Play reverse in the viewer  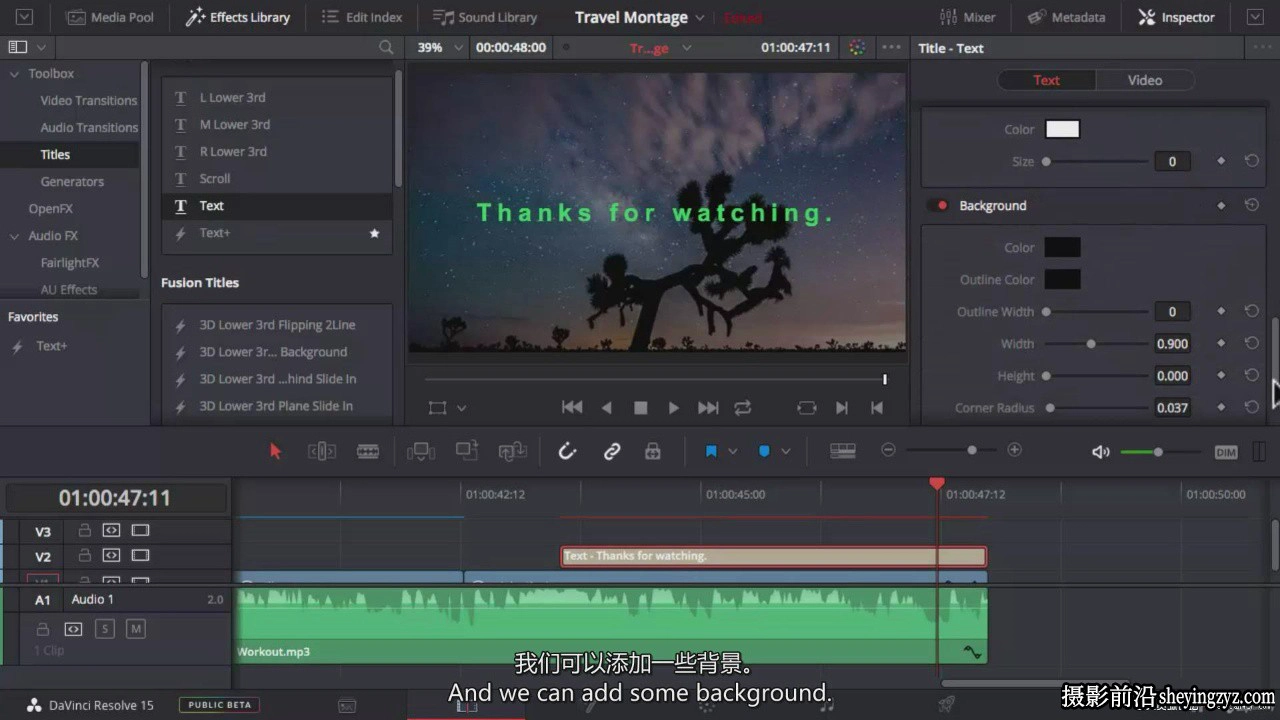(607, 407)
